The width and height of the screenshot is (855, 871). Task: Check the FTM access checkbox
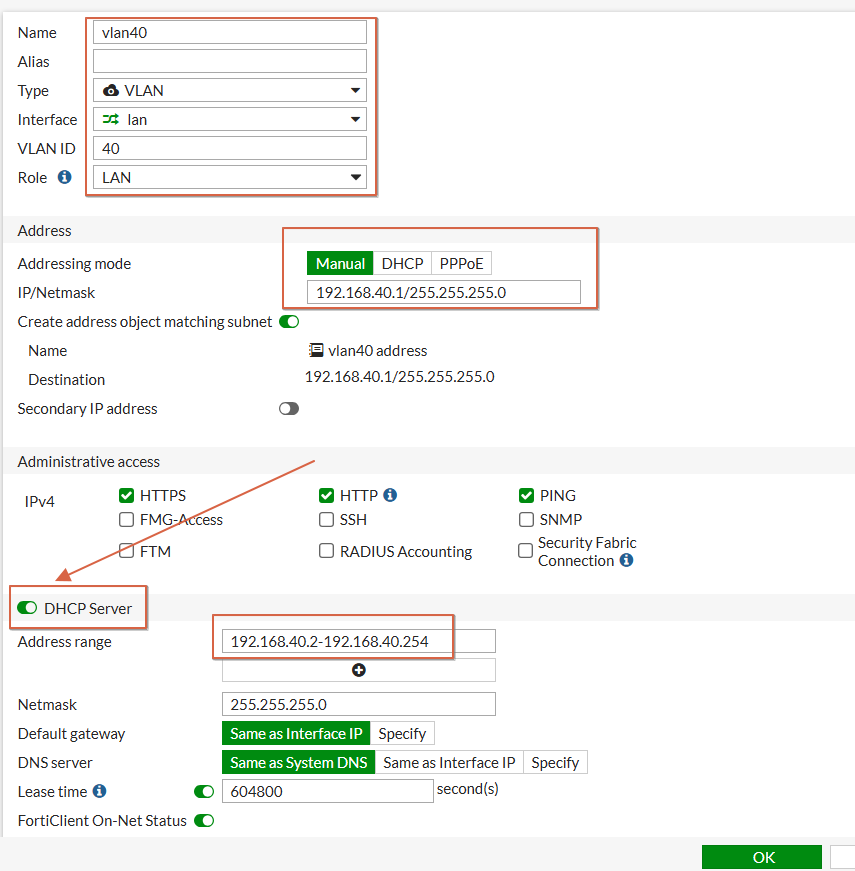127,550
